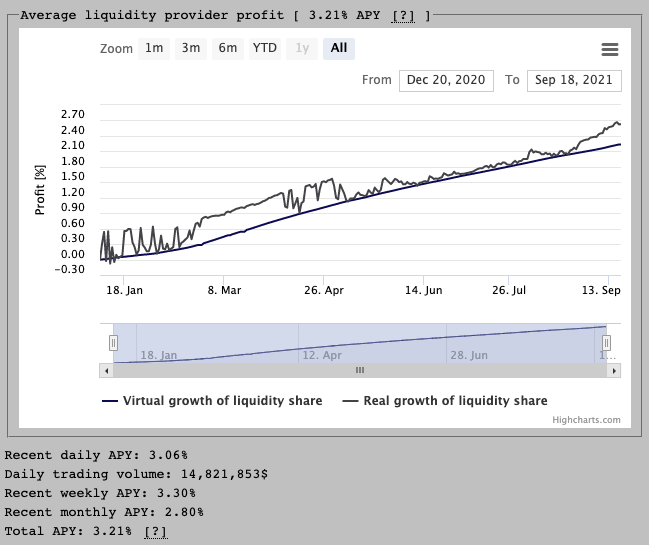Click the scrollbar center grip

(360, 370)
